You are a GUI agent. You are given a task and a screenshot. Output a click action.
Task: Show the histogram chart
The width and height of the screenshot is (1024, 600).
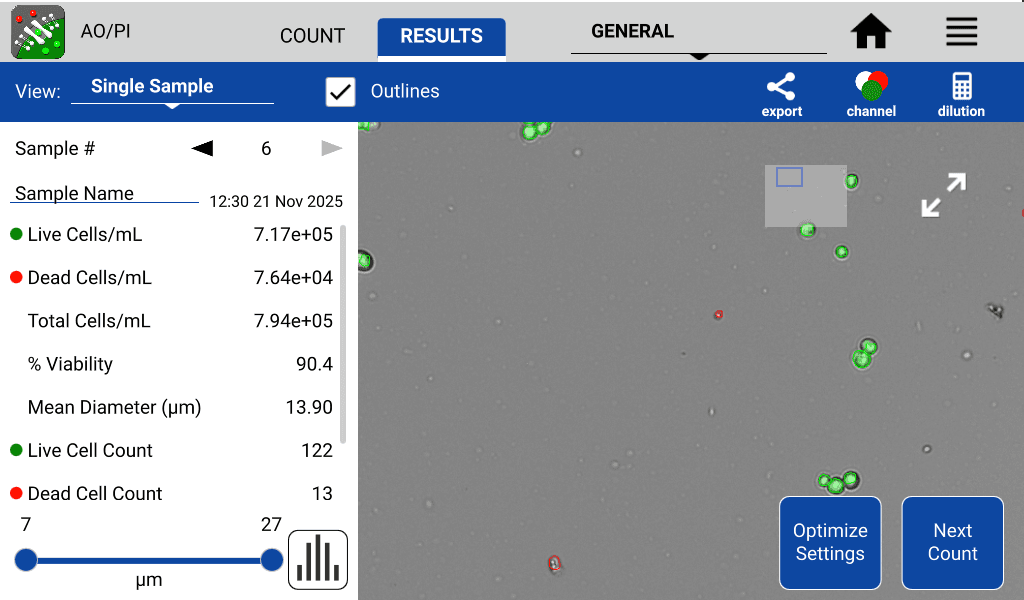tap(318, 560)
